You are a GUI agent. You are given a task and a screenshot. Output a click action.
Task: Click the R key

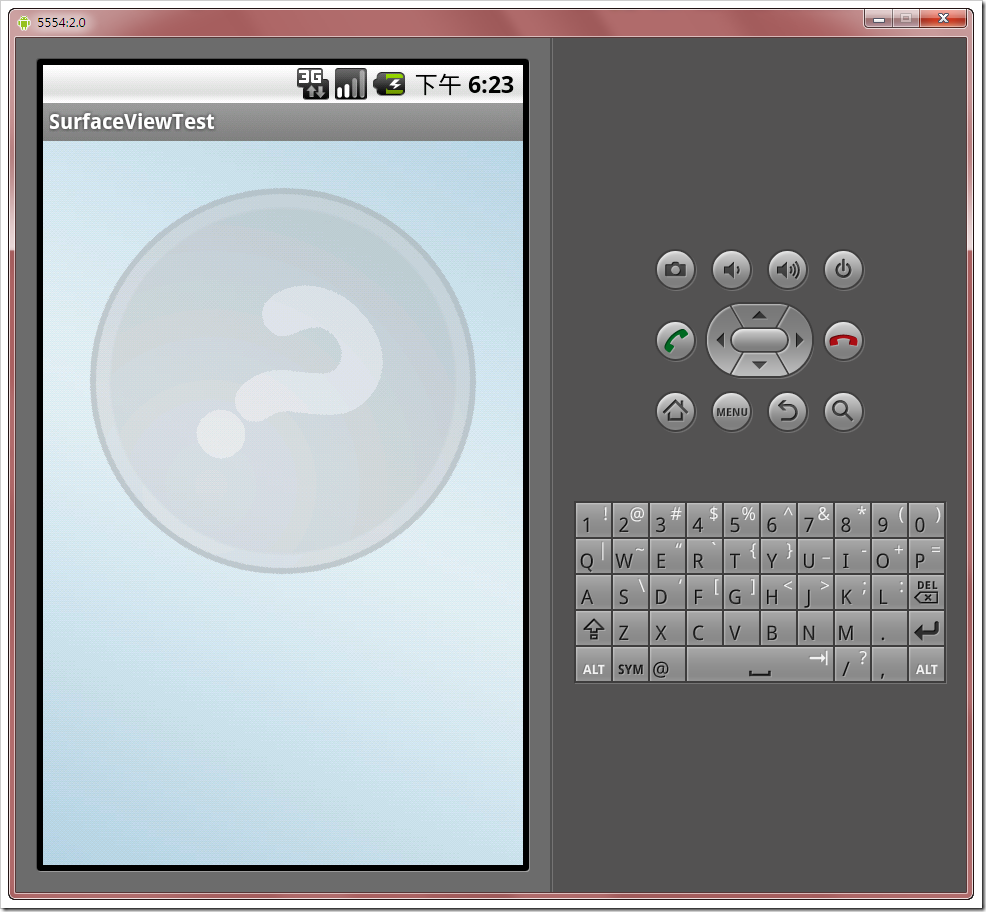click(x=704, y=556)
